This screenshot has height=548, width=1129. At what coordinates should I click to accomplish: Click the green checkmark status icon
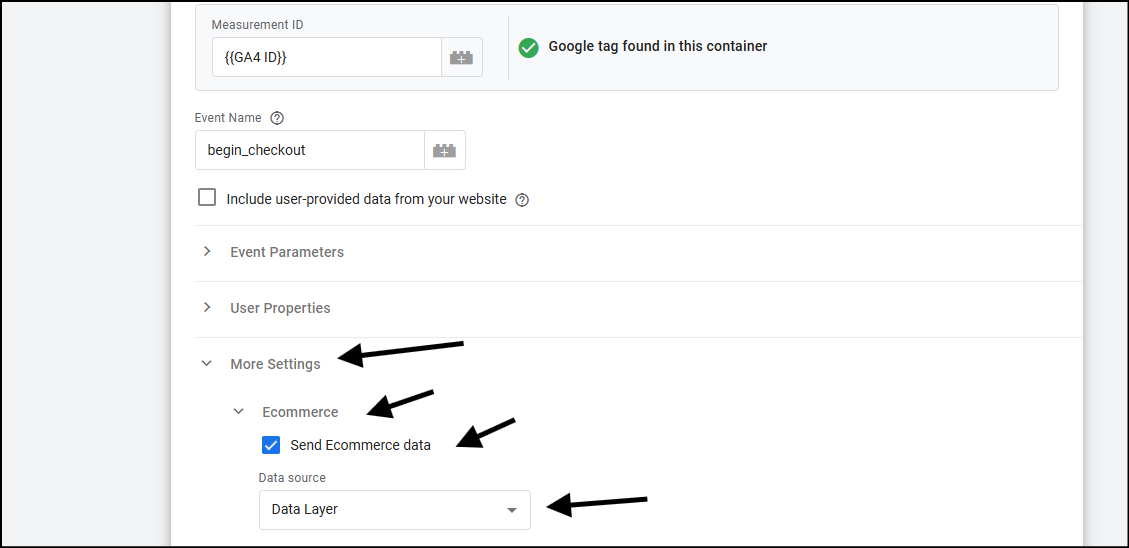tap(528, 48)
